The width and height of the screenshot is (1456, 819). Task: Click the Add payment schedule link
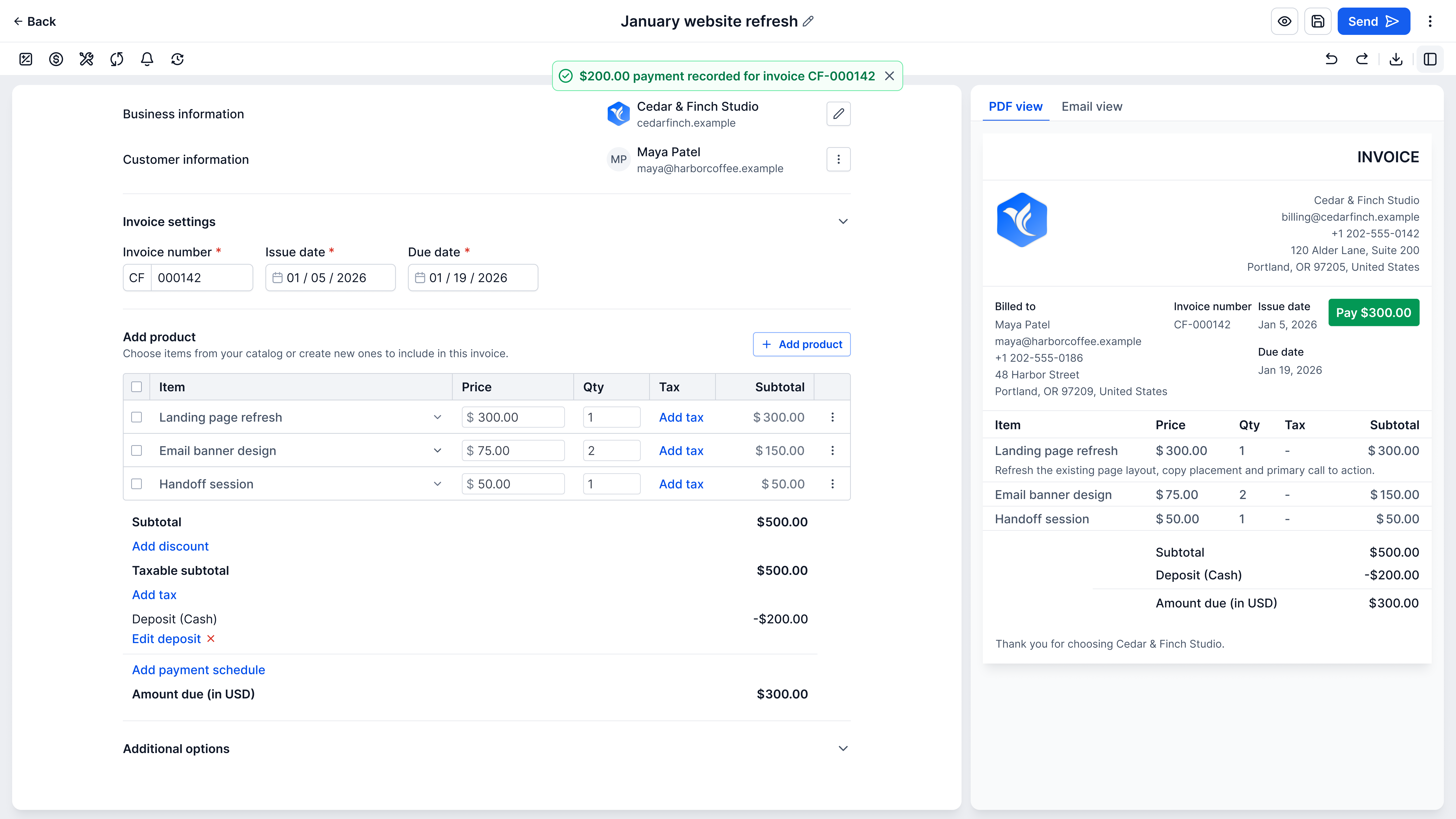198,670
